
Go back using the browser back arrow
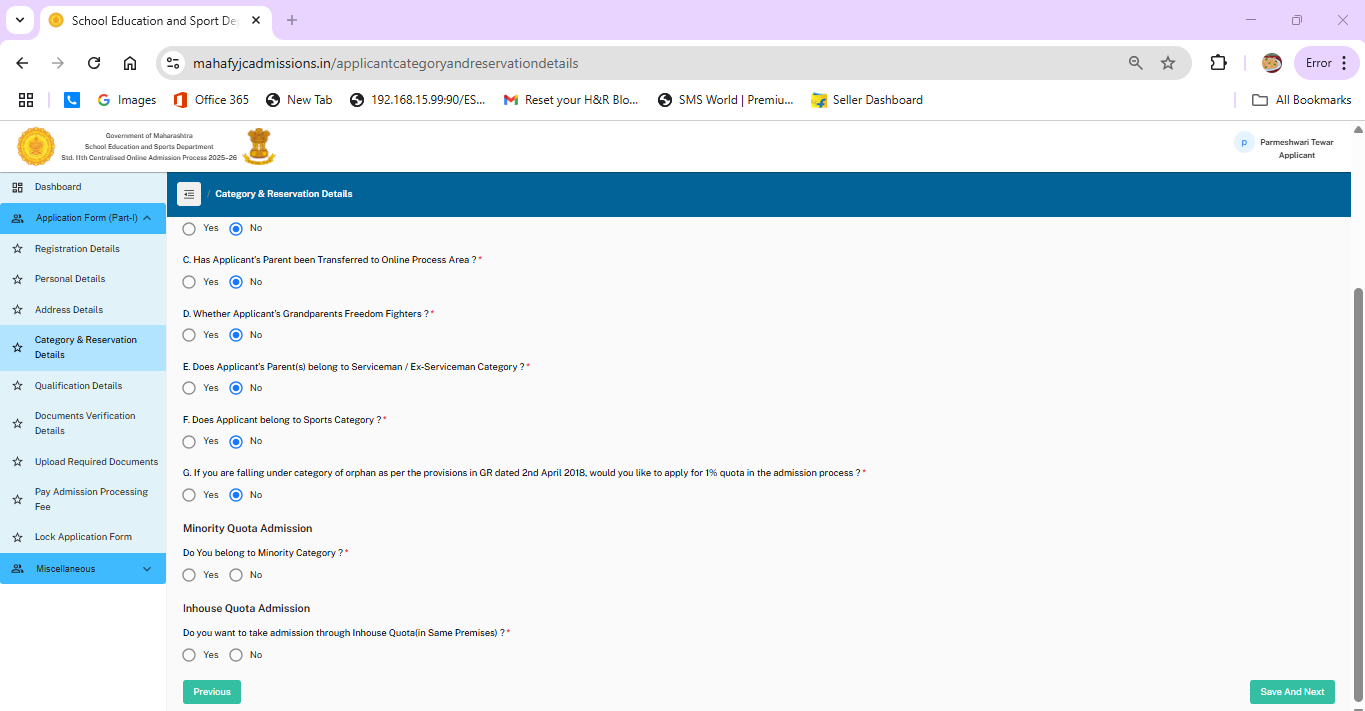click(x=22, y=63)
